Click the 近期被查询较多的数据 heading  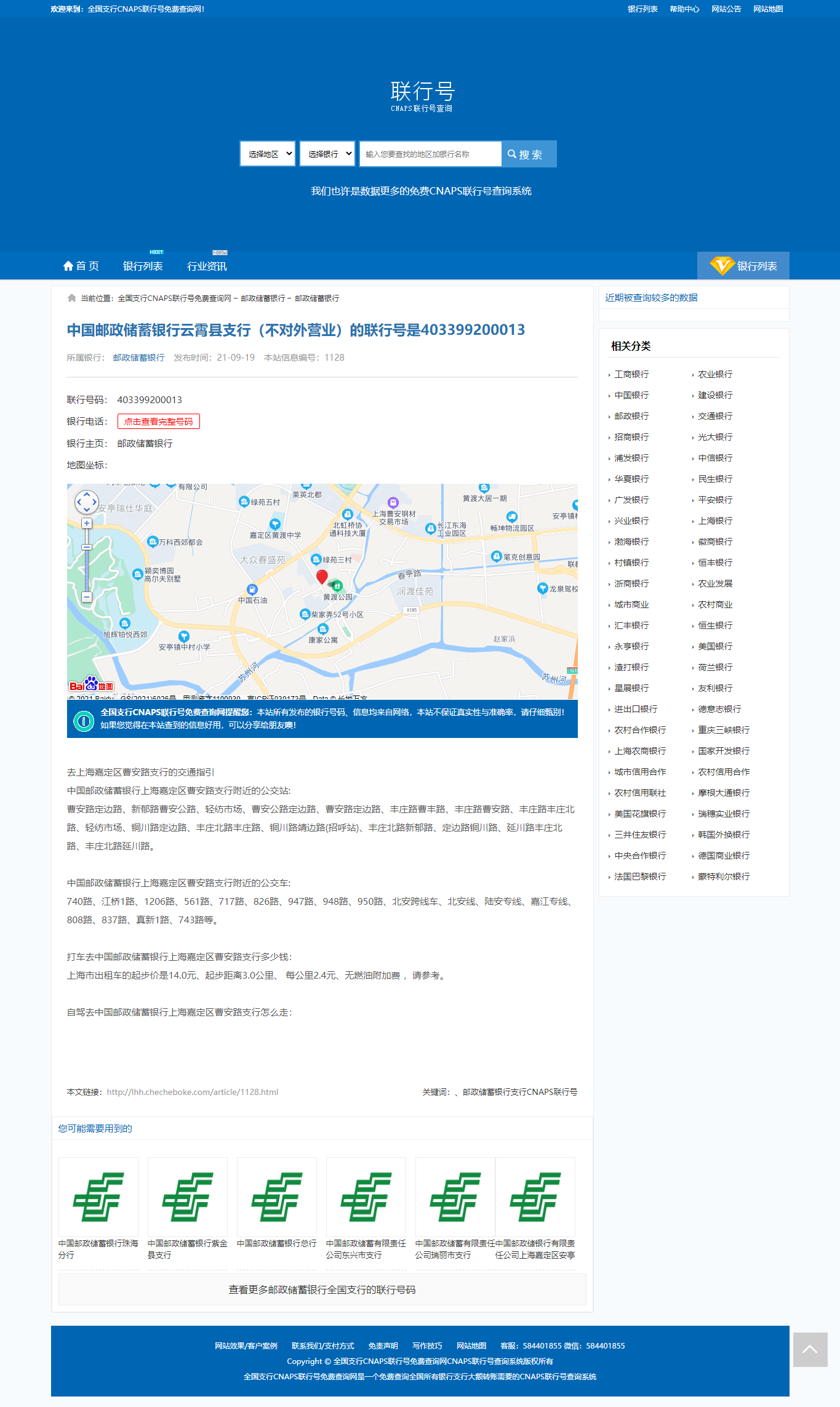click(x=651, y=298)
